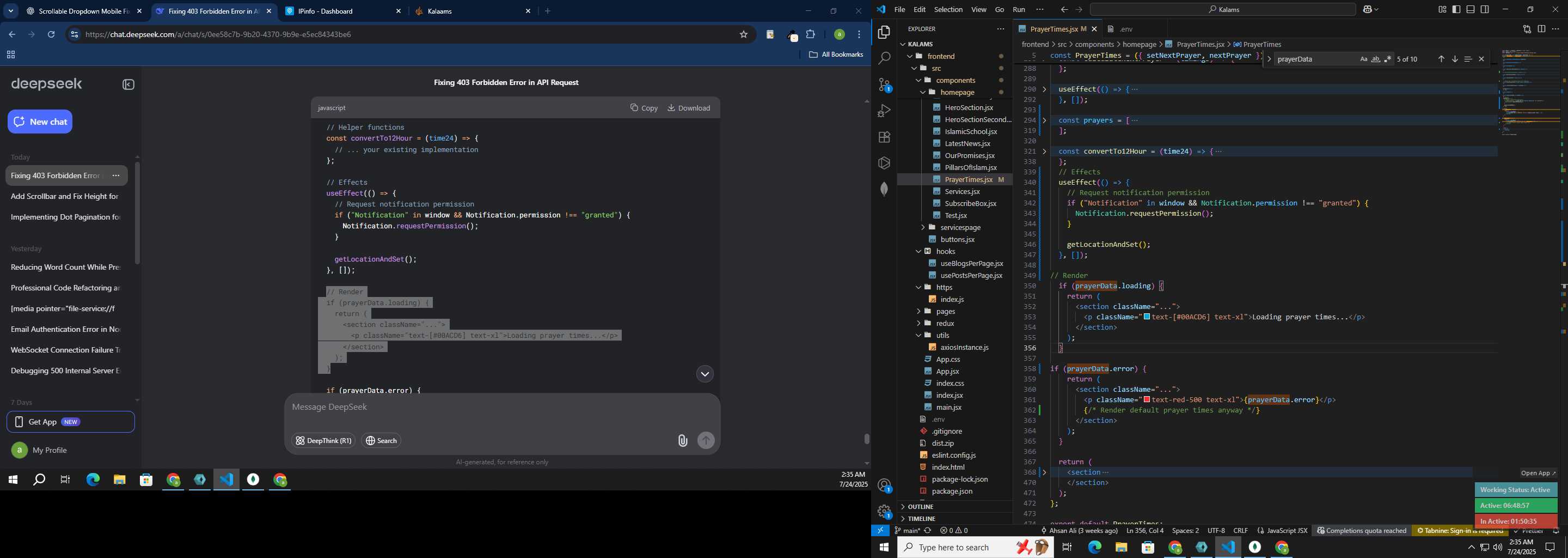This screenshot has width=1568, height=558.
Task: Toggle Panel in VS Code title bar
Action: tap(1470, 10)
